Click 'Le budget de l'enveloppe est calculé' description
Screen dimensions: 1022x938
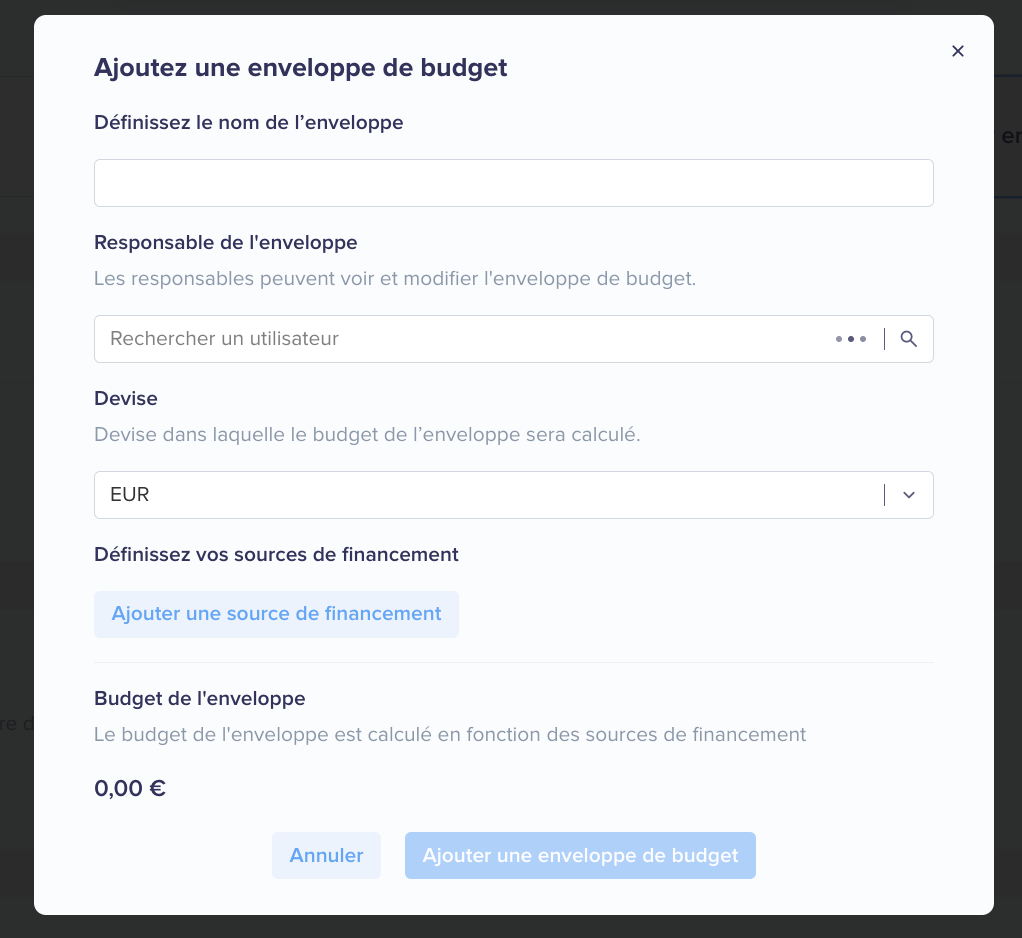[450, 735]
